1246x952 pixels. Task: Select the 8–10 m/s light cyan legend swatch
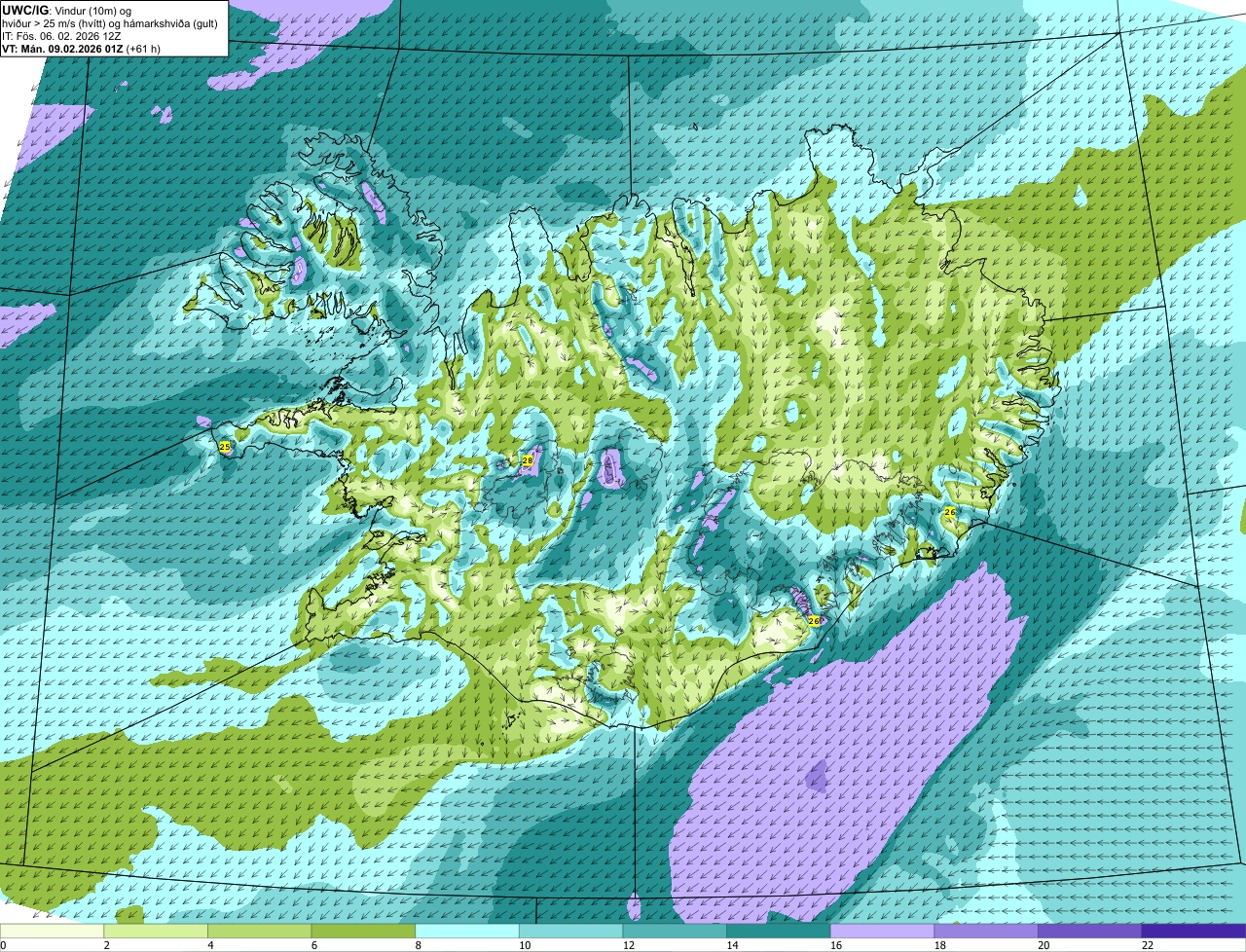(x=467, y=931)
